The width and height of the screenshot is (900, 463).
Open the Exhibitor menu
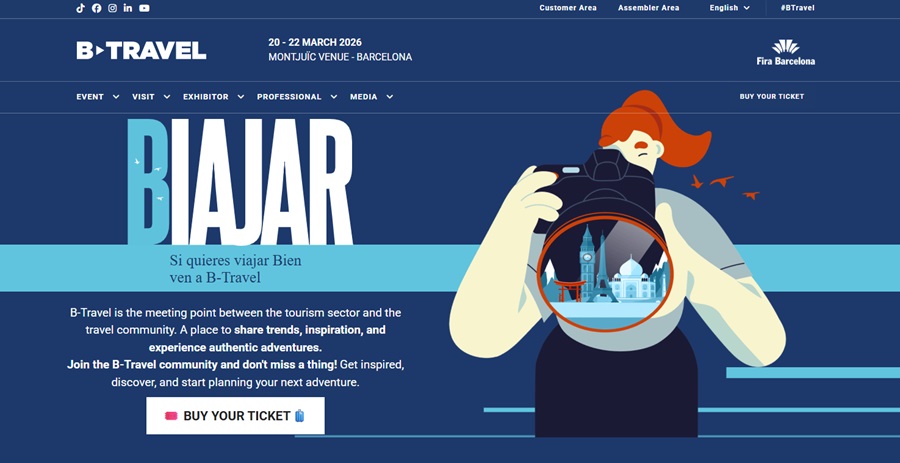pyautogui.click(x=214, y=97)
